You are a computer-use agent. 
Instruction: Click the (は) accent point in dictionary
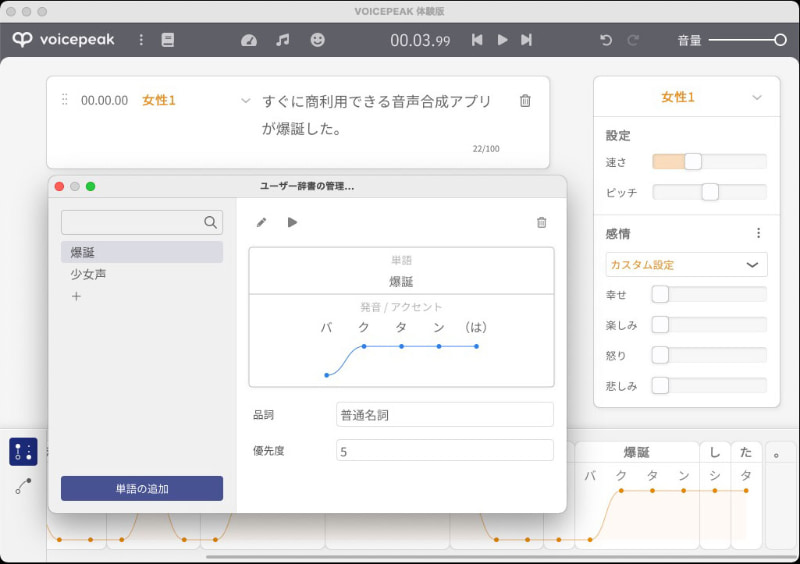[x=476, y=347]
